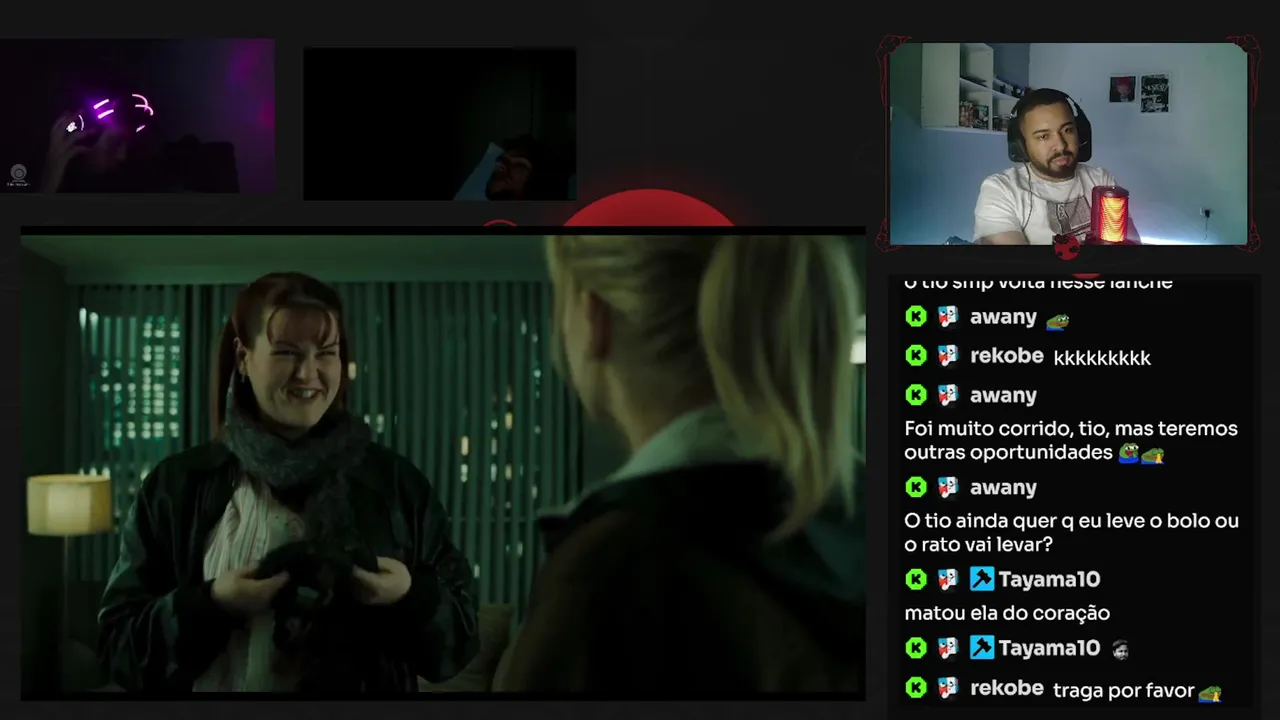Open awany's username on the frog-emote-only row
The height and width of the screenshot is (720, 1280).
coord(1003,317)
